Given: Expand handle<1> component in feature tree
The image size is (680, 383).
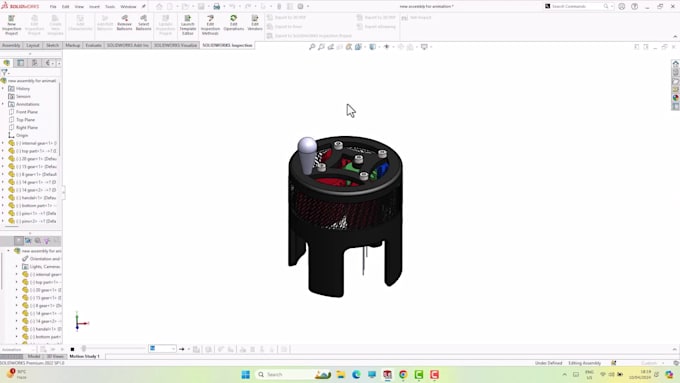Looking at the screenshot, I should 3,198.
